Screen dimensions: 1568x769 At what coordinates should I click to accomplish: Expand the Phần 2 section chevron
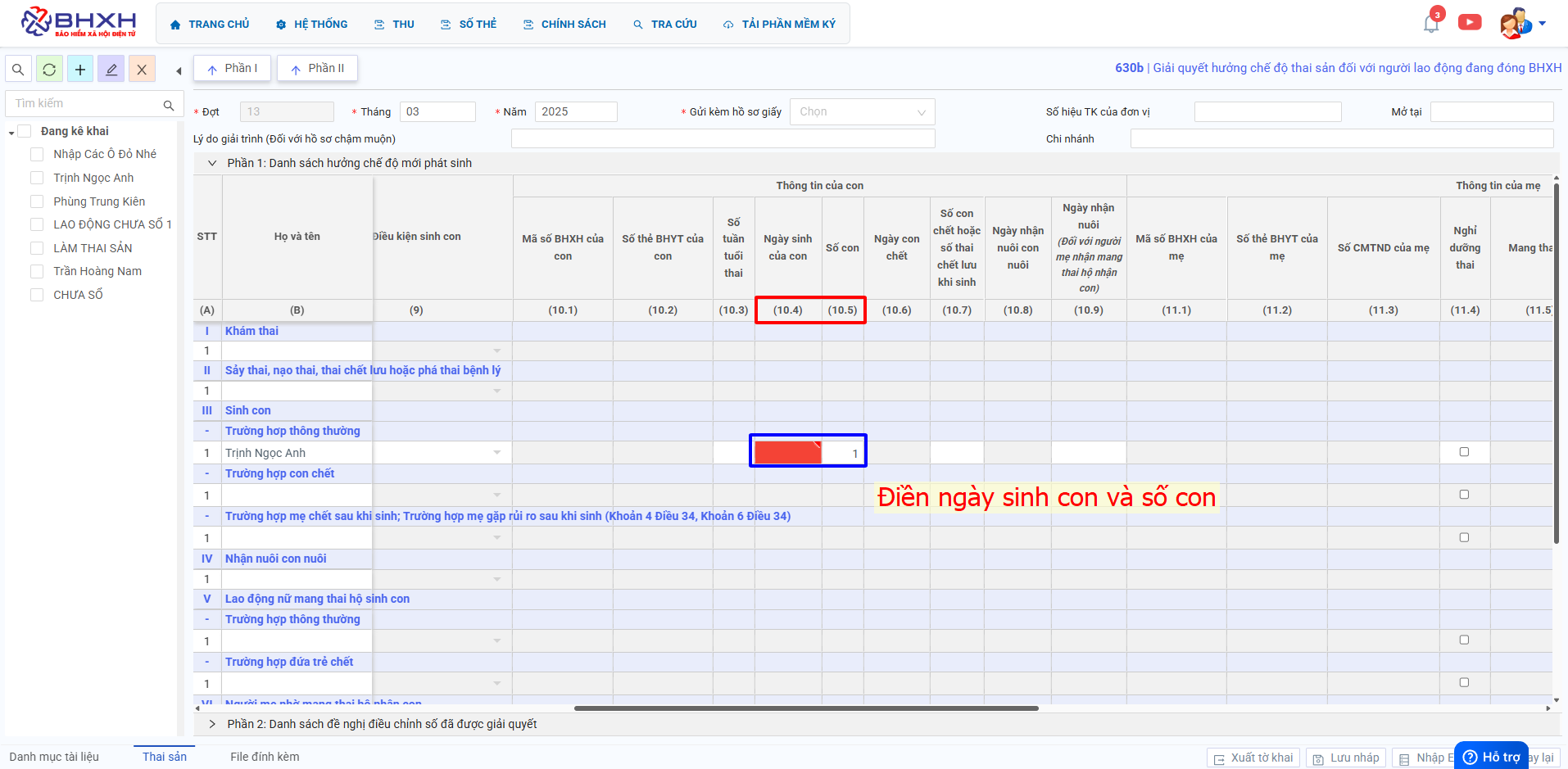click(212, 724)
